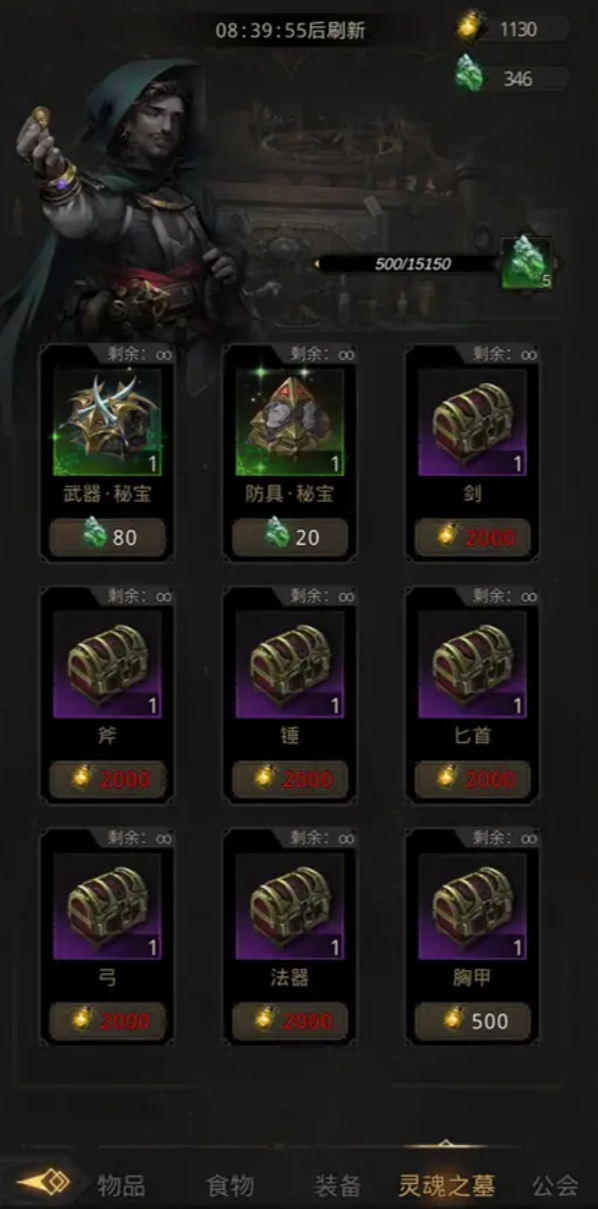
Task: Tap the 斧 axe chest icon
Action: (x=107, y=664)
